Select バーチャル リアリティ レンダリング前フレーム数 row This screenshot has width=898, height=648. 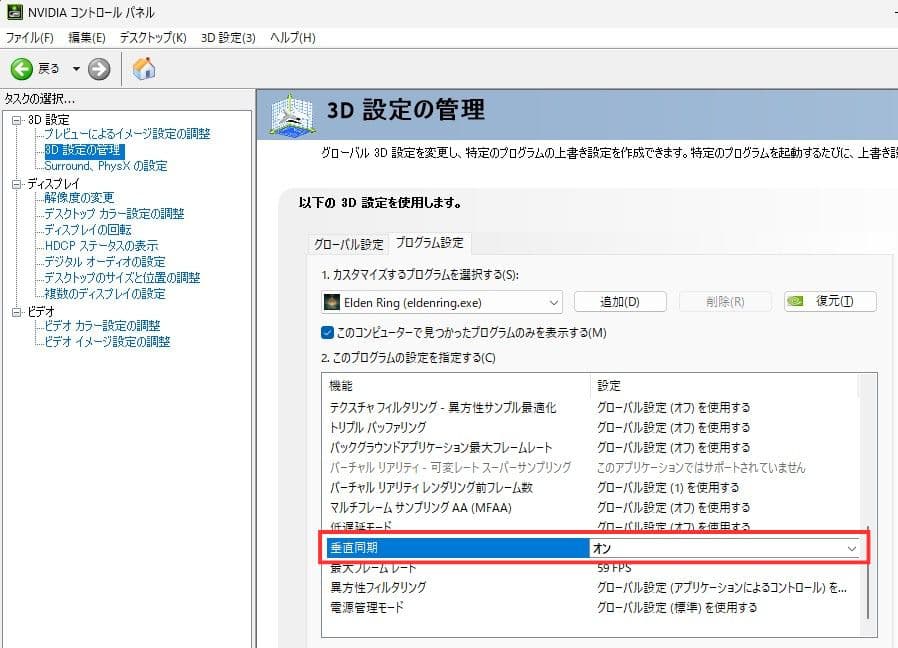coord(593,488)
